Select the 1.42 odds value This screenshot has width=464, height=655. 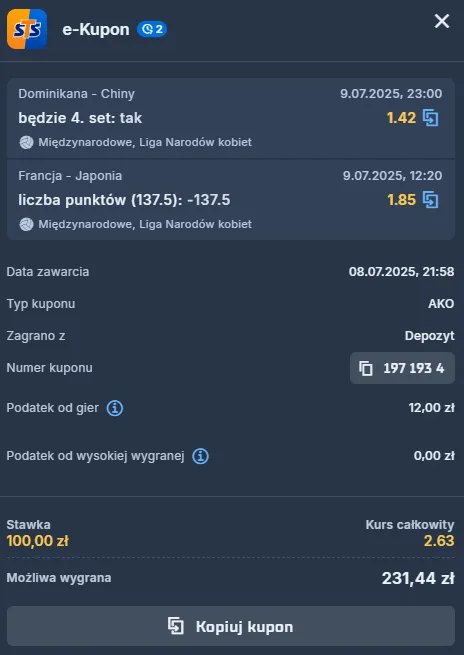click(401, 118)
